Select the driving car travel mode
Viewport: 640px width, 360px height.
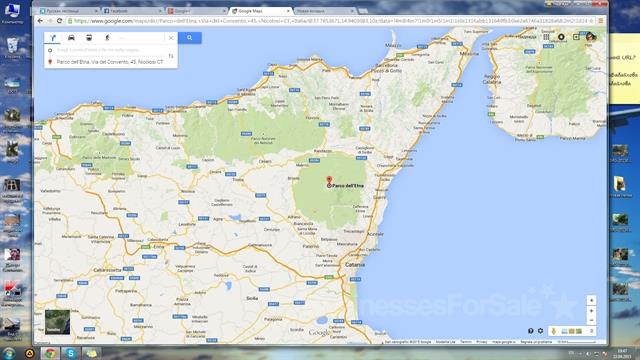point(71,38)
